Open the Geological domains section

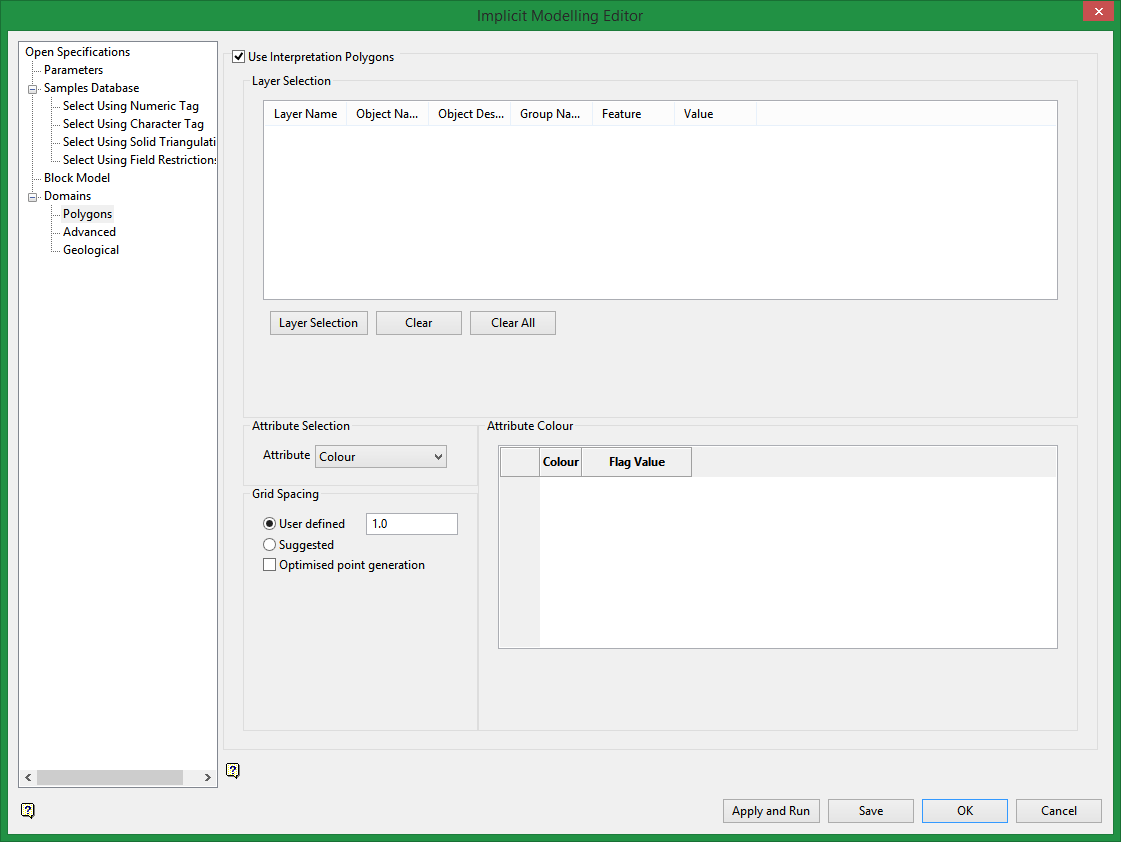(91, 250)
